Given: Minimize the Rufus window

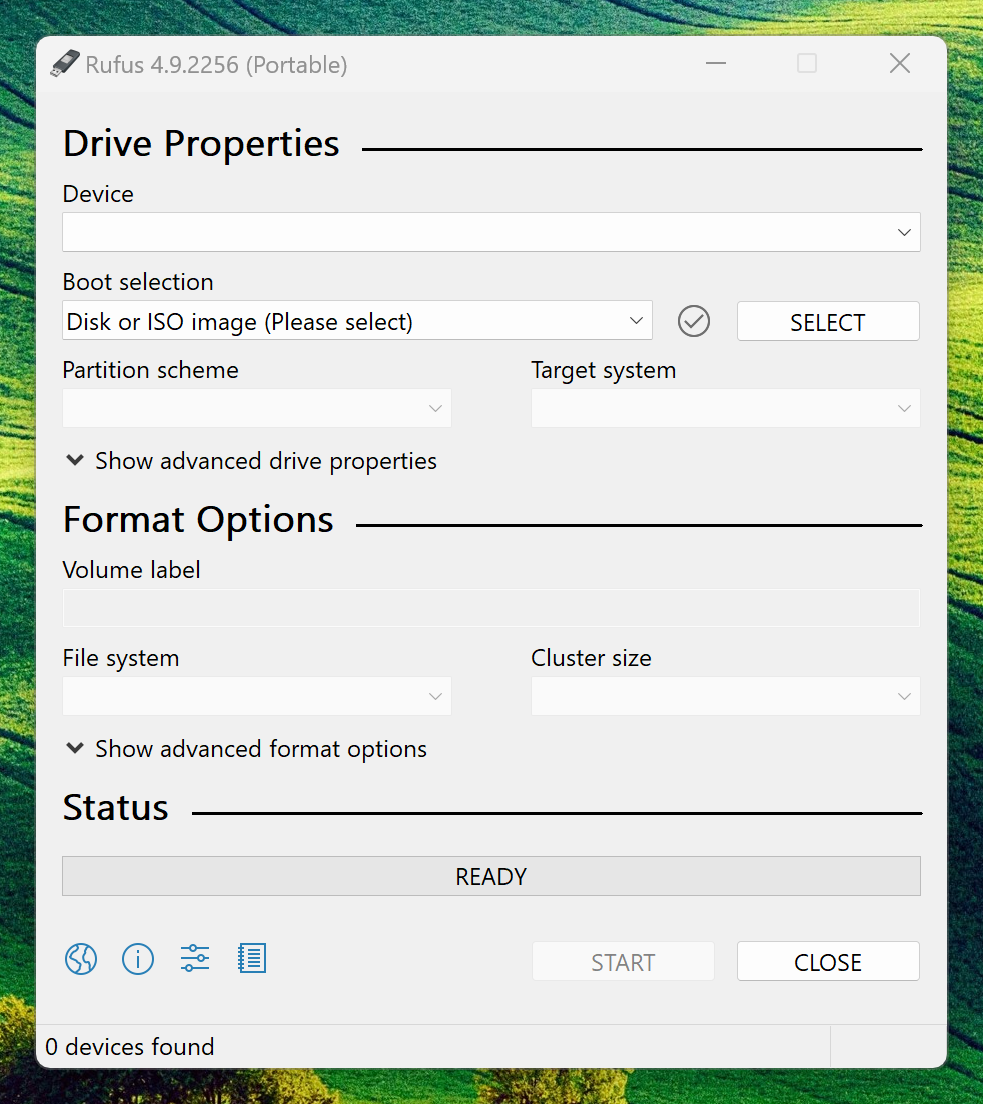Looking at the screenshot, I should [715, 65].
